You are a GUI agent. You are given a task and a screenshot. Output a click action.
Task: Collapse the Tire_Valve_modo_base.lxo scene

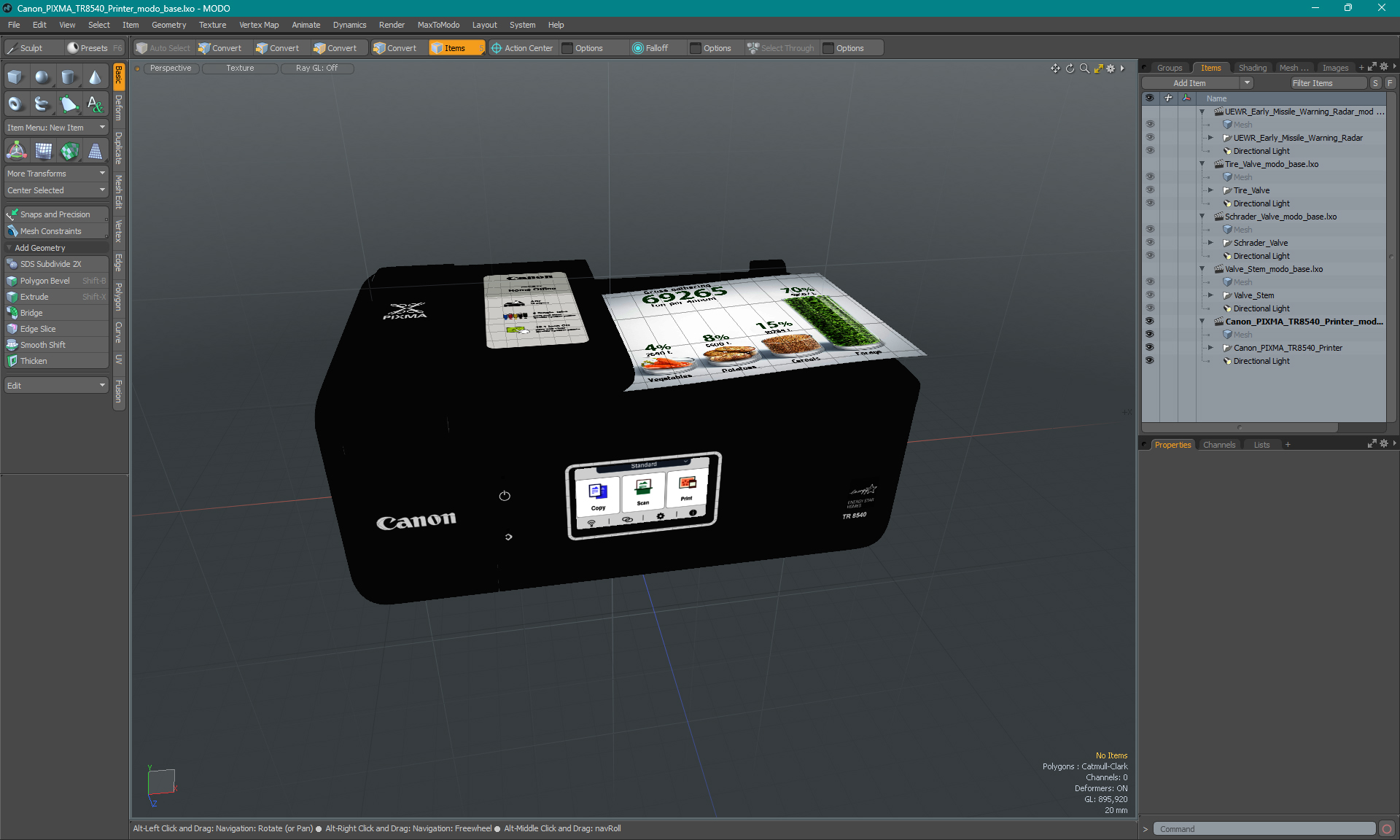(1202, 164)
